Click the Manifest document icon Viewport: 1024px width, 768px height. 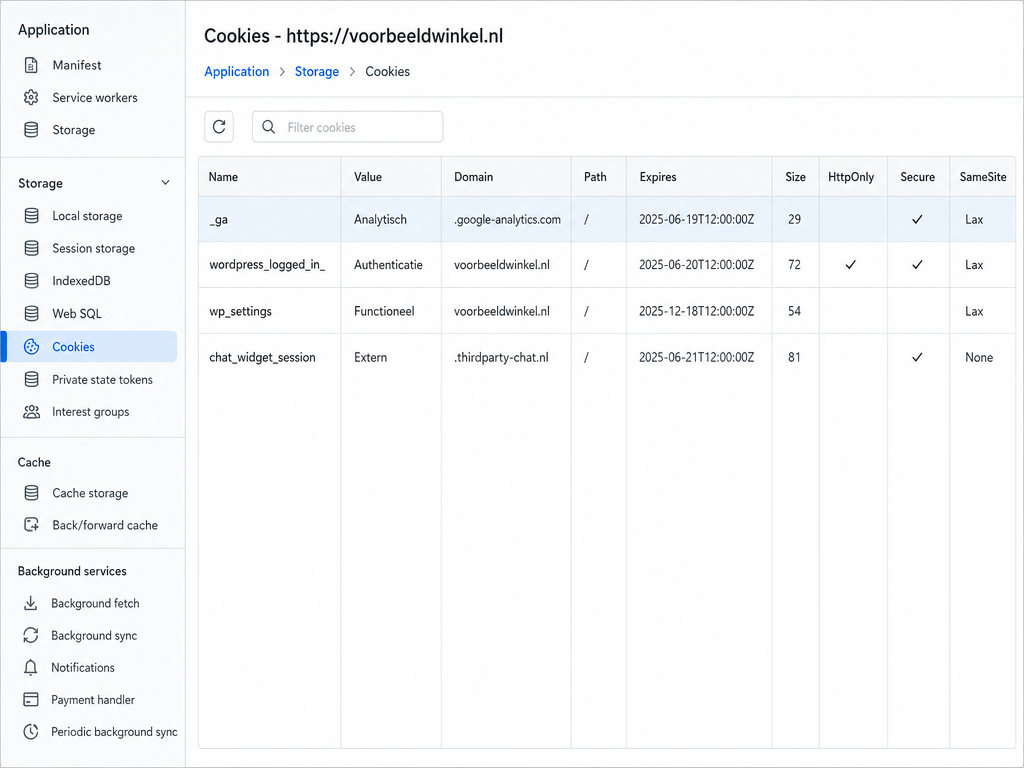(31, 65)
